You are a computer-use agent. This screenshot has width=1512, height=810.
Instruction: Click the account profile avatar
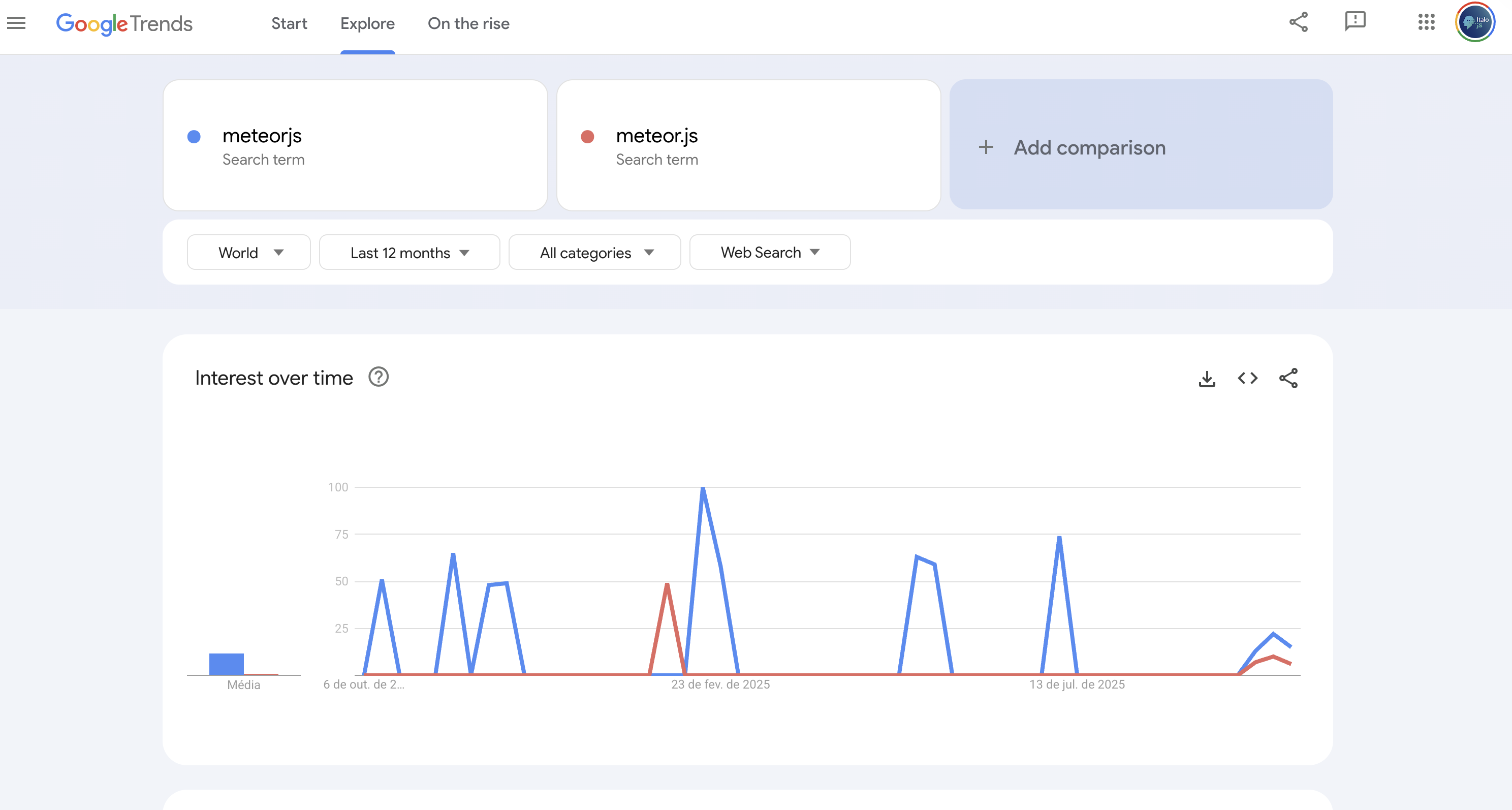[x=1475, y=22]
